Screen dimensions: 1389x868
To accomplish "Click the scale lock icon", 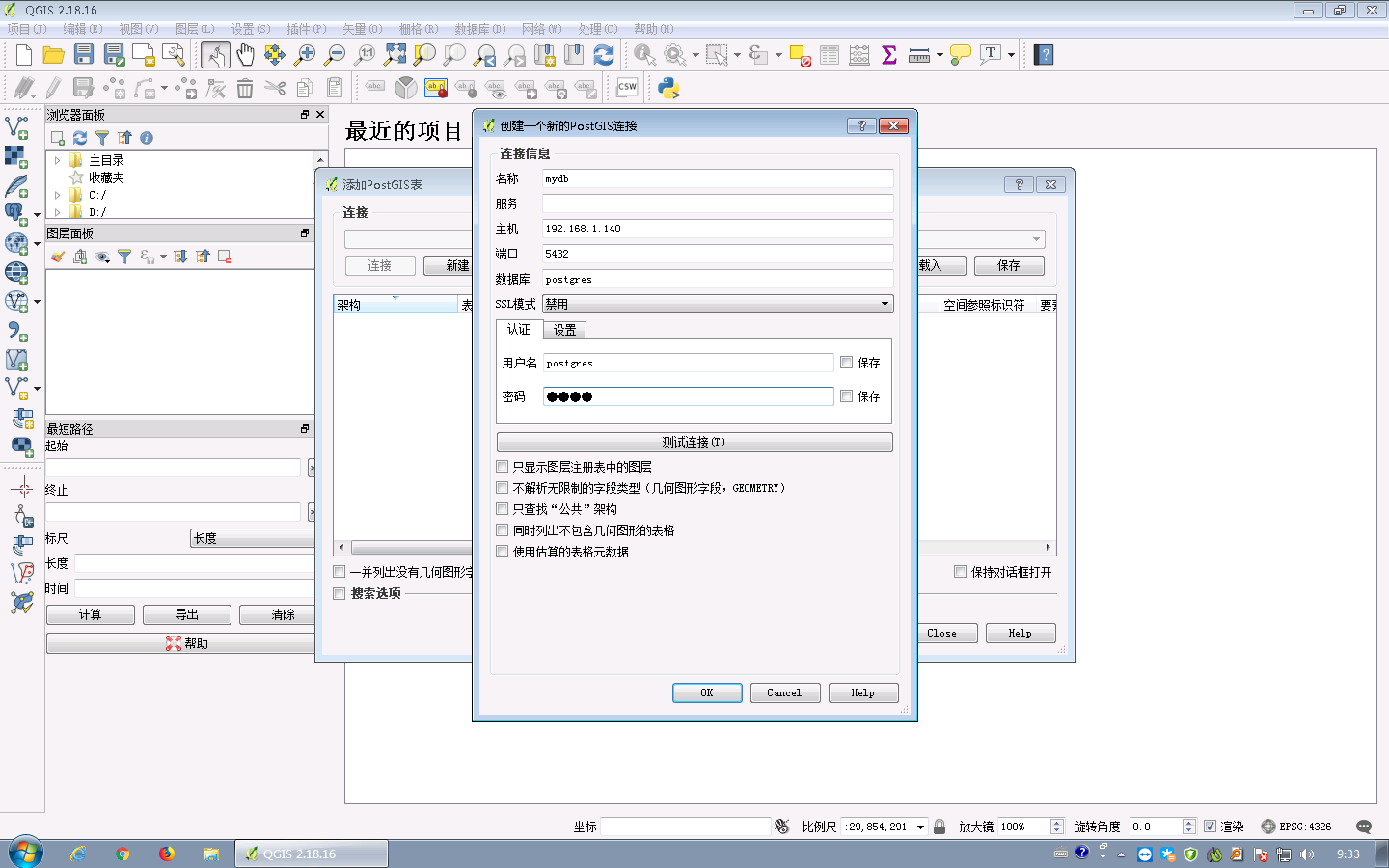I will (x=940, y=827).
